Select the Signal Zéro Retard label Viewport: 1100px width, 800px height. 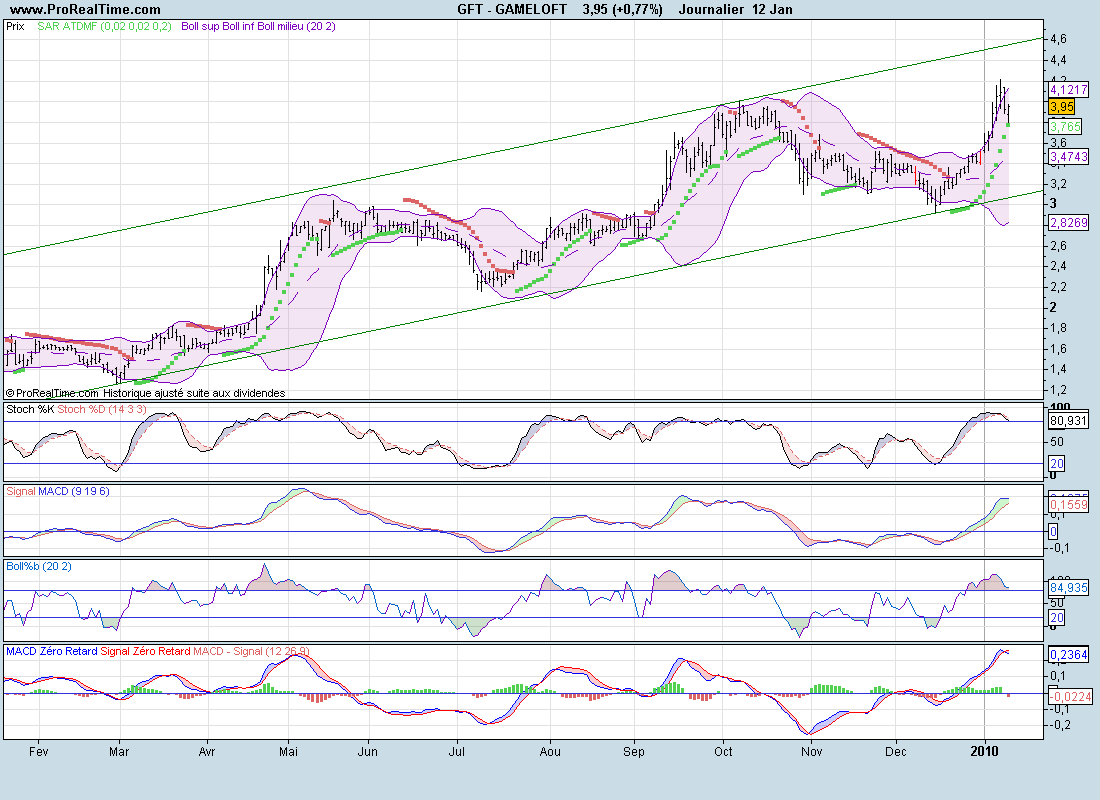pyautogui.click(x=145, y=651)
